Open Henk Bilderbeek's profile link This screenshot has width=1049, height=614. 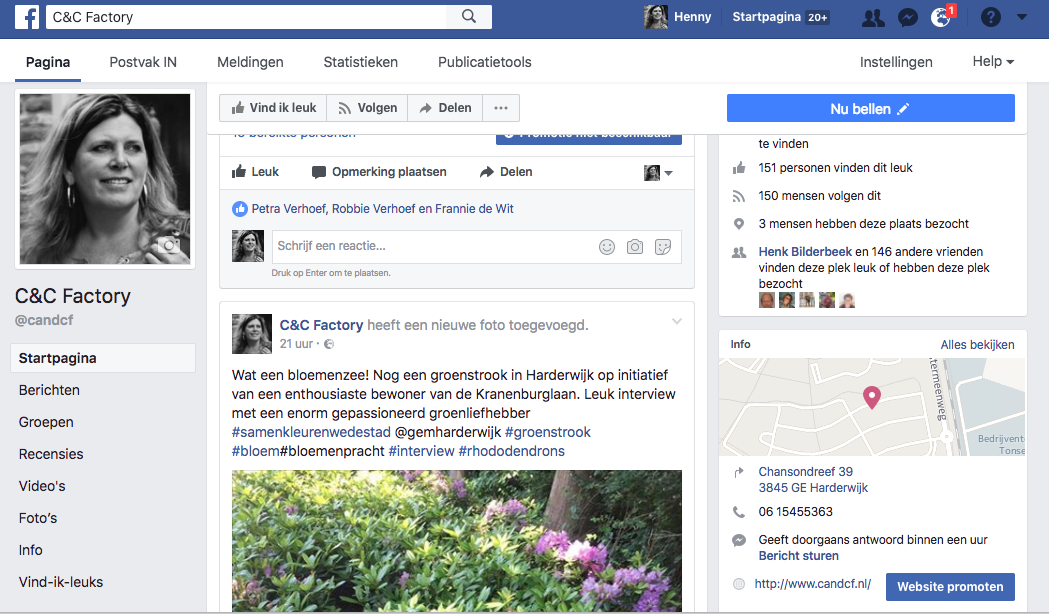pyautogui.click(x=805, y=251)
